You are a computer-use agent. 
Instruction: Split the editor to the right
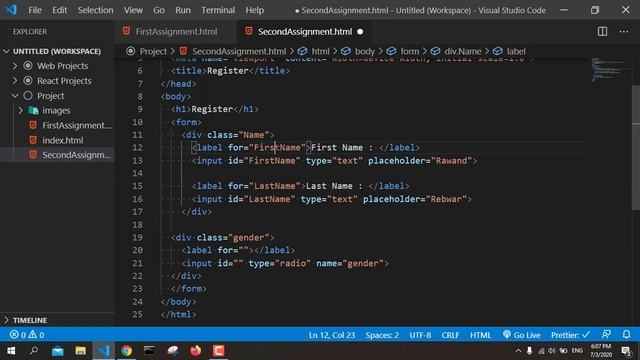click(602, 31)
